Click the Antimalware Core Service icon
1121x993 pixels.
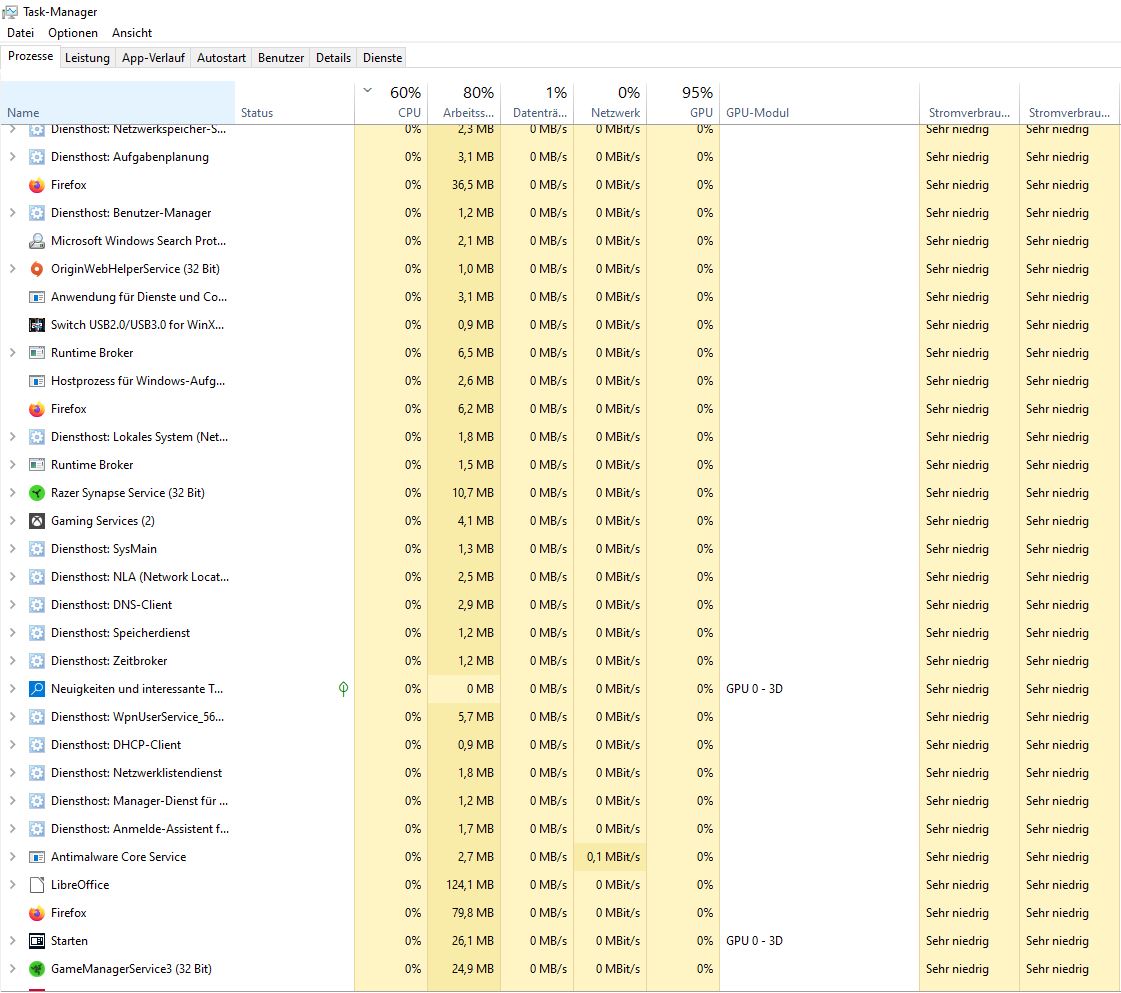[x=36, y=856]
